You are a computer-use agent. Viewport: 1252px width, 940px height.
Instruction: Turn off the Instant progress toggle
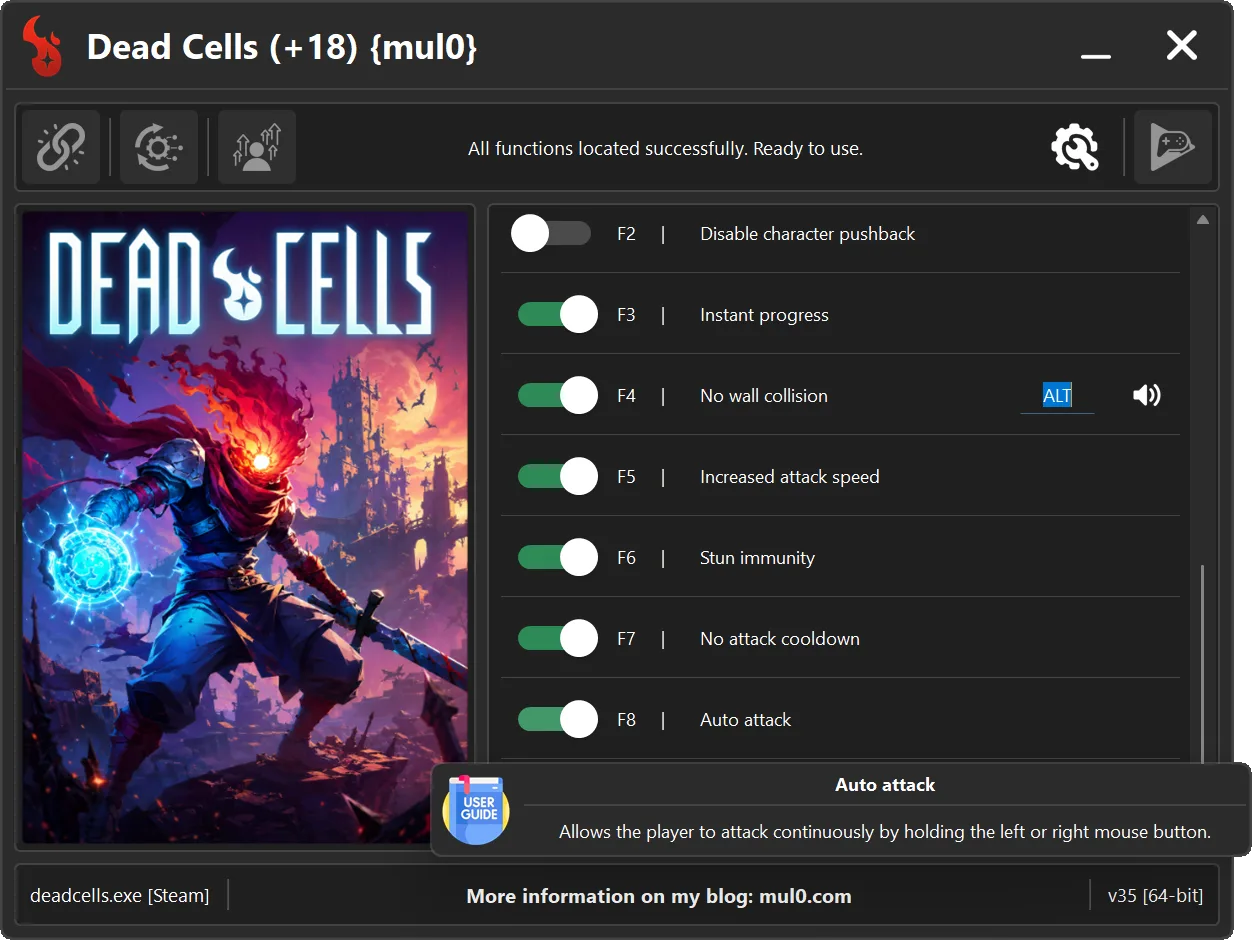[558, 315]
